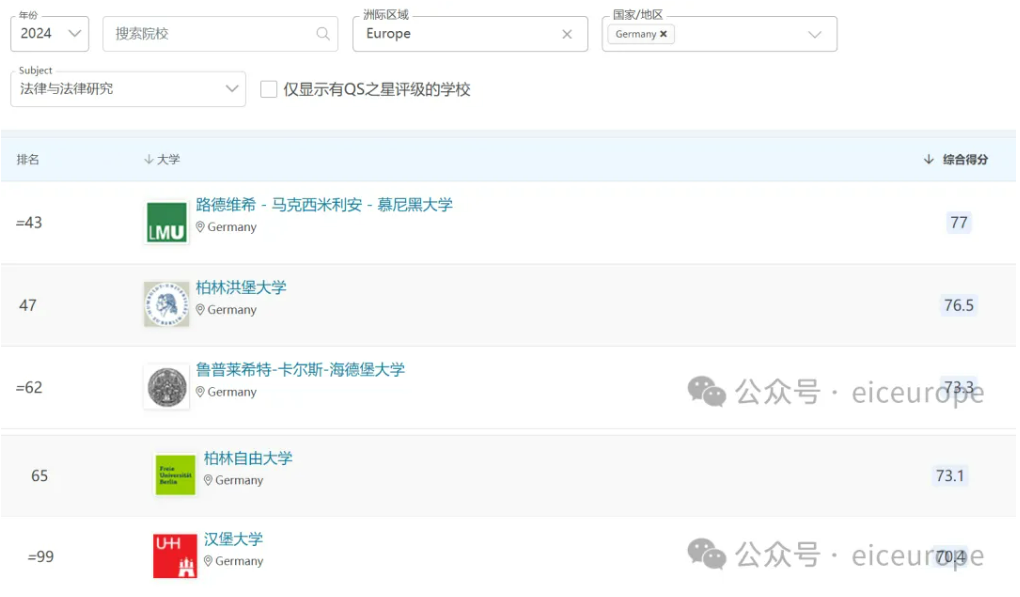Sort by the 综合得分 column header
This screenshot has height=597, width=1020.
(965, 159)
